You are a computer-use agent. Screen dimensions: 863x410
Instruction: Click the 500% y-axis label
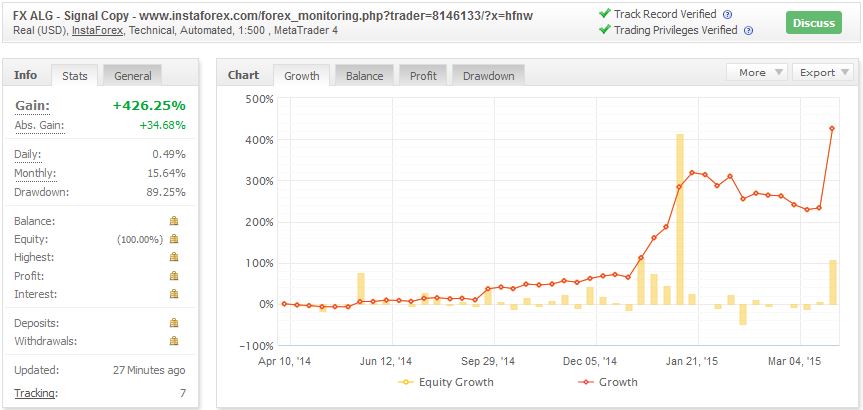pos(259,99)
